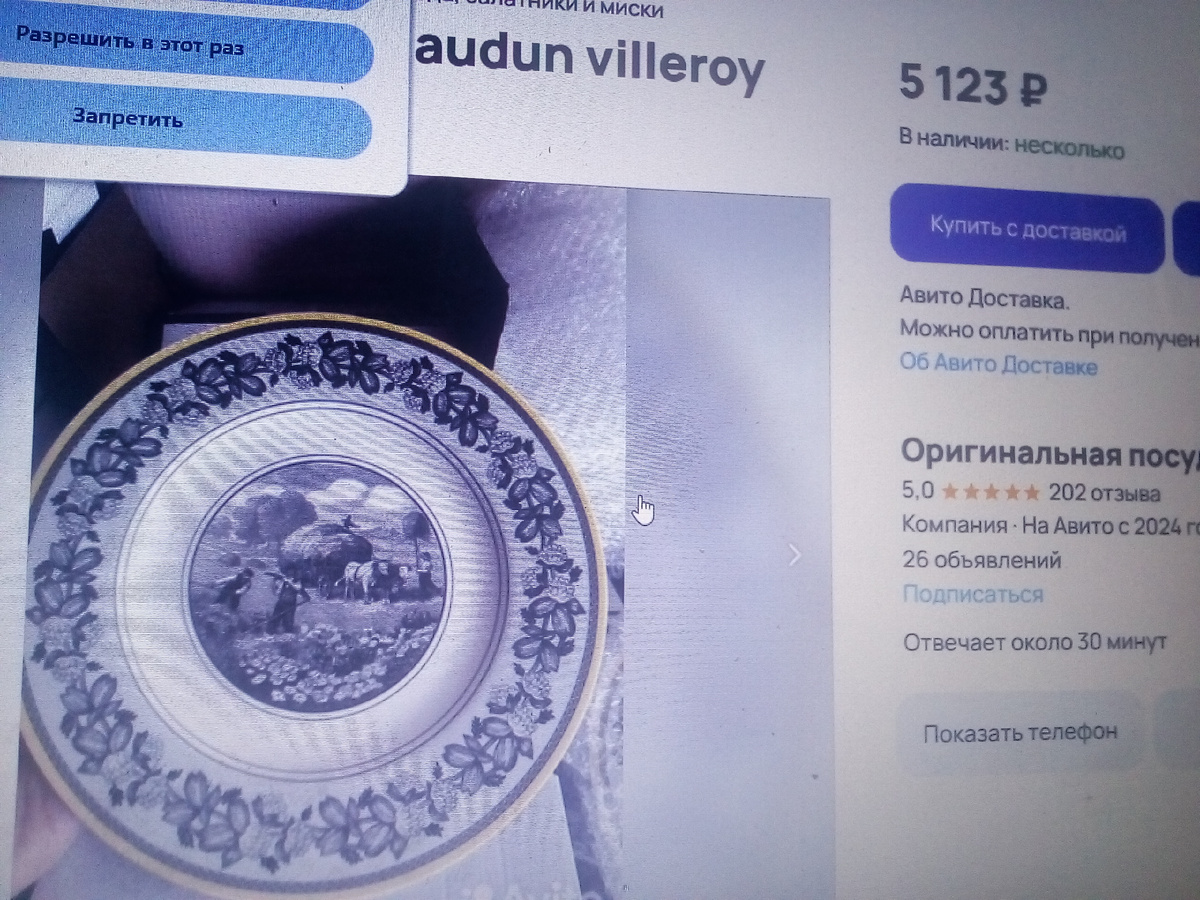The image size is (1200, 900).
Task: Show seller phone with 'Показать телефон'
Action: click(x=1019, y=733)
